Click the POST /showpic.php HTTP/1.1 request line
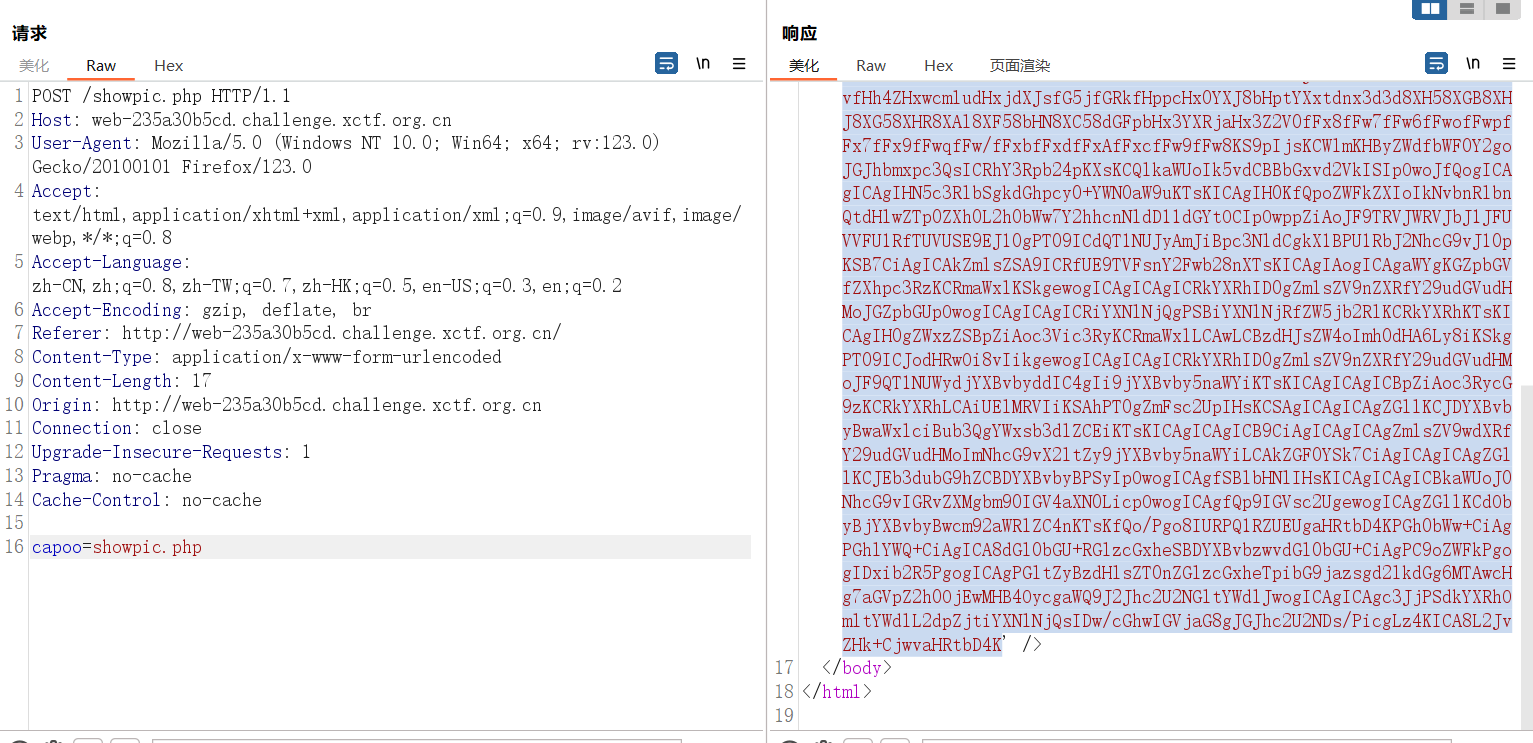Viewport: 1533px width, 743px height. pyautogui.click(x=161, y=96)
